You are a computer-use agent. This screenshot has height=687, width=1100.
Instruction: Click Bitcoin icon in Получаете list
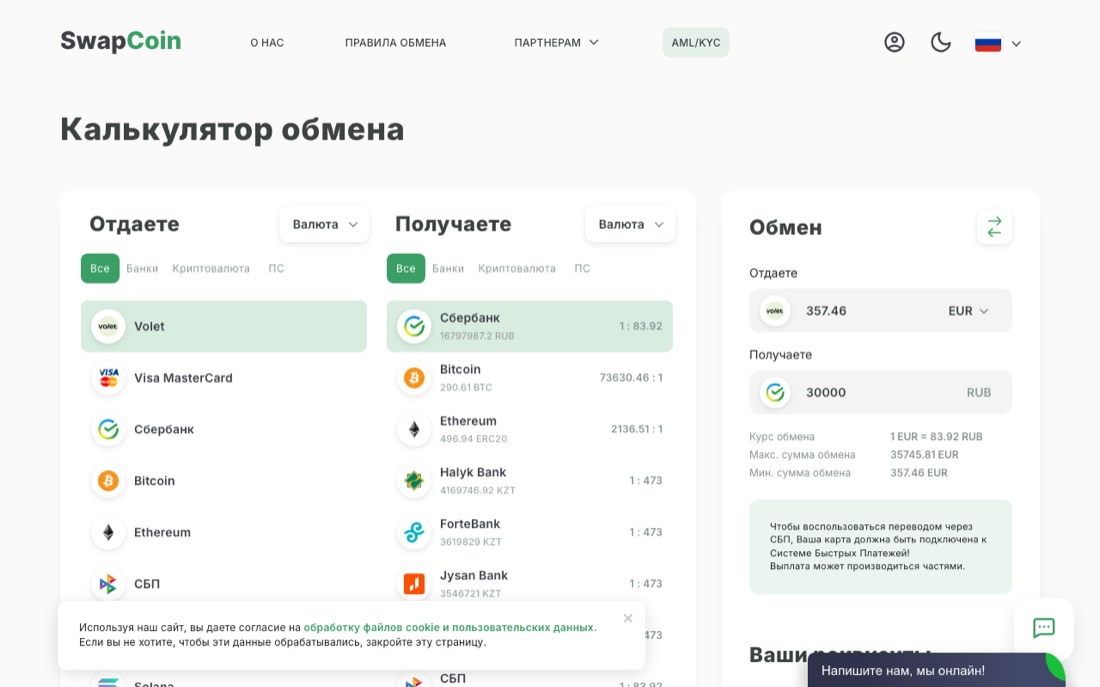pyautogui.click(x=414, y=378)
